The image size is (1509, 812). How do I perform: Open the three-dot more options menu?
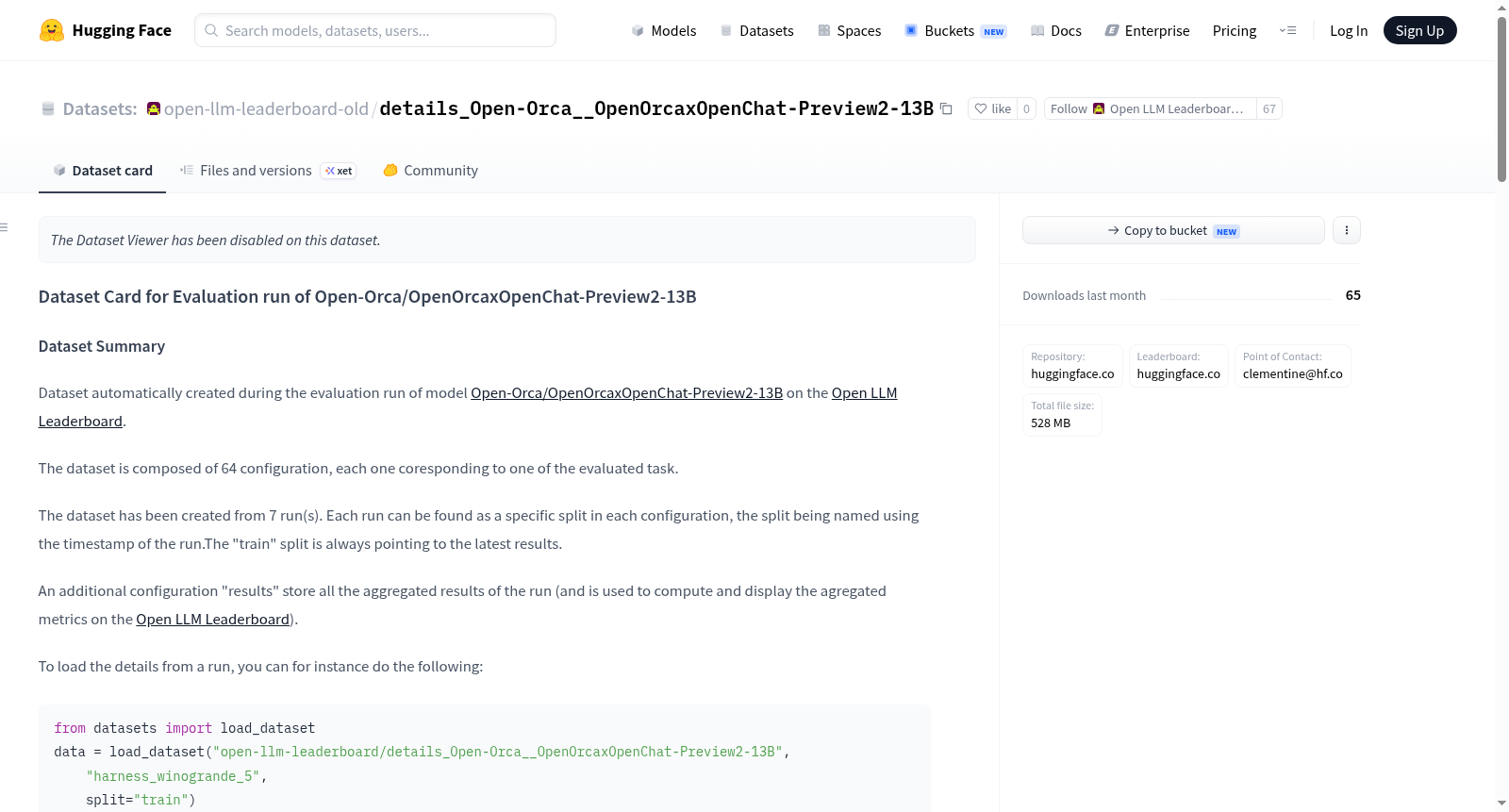tap(1347, 230)
